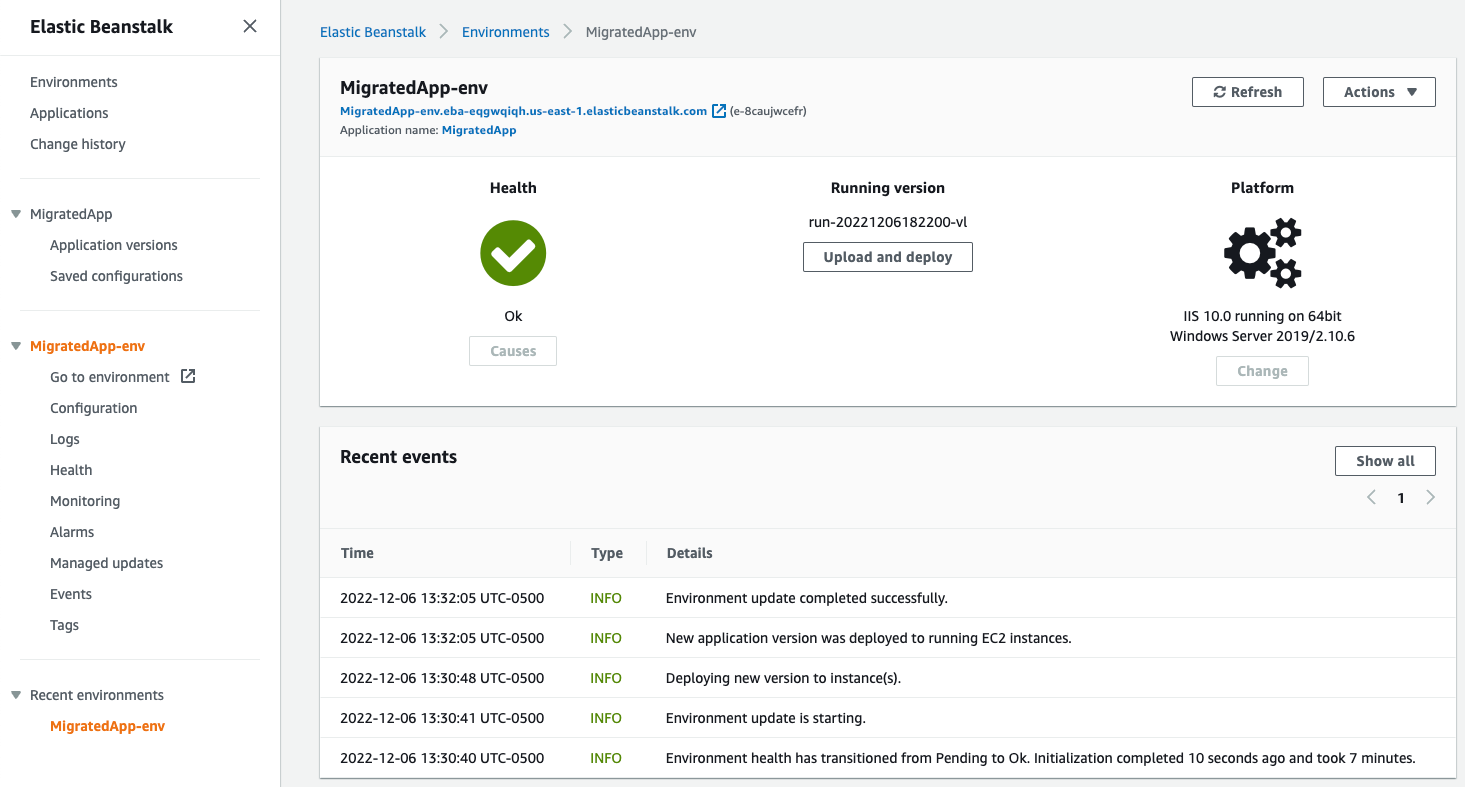The image size is (1465, 787).
Task: Click Go to environment link
Action: coord(110,377)
